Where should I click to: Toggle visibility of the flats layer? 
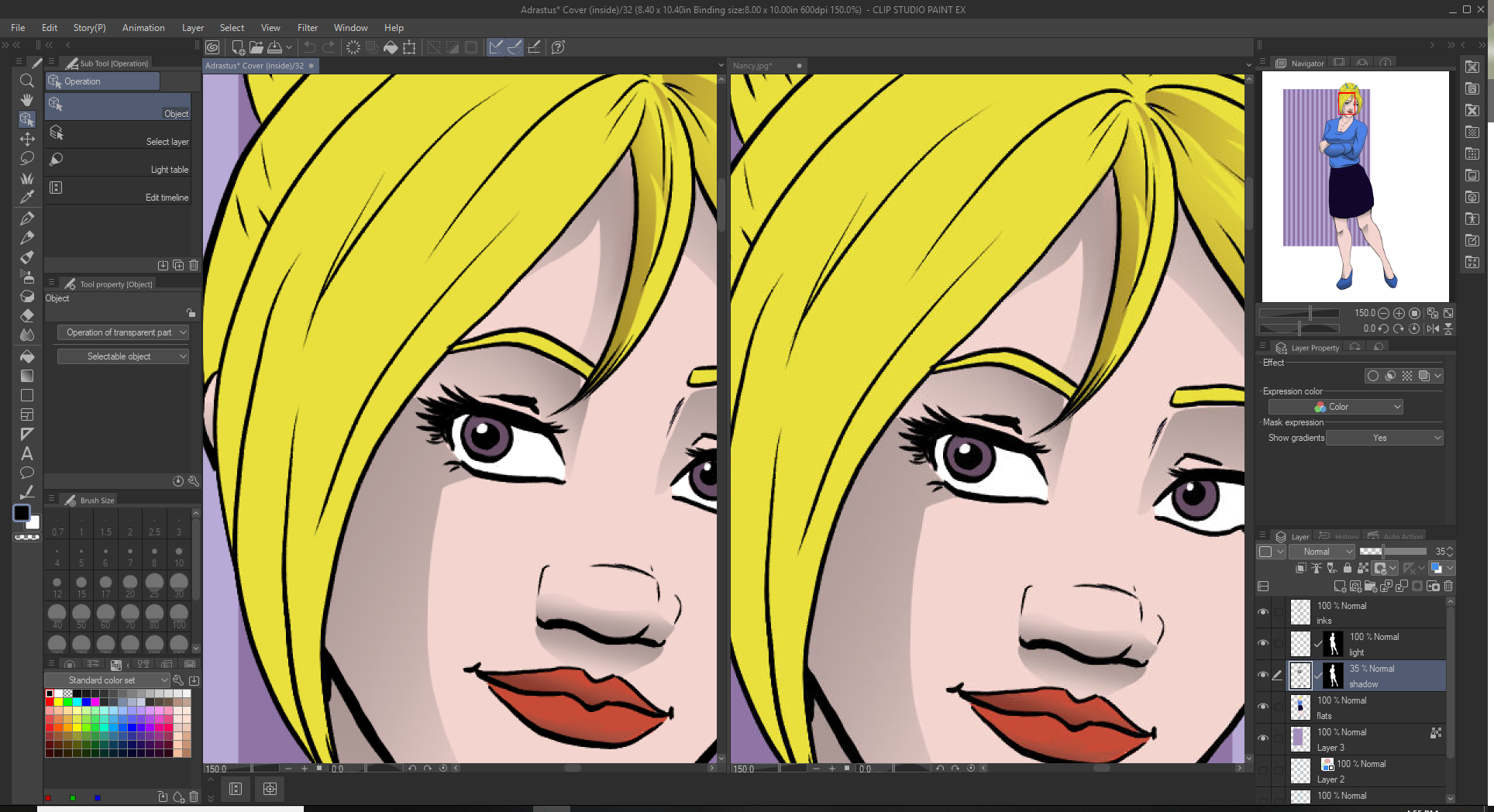click(1263, 707)
